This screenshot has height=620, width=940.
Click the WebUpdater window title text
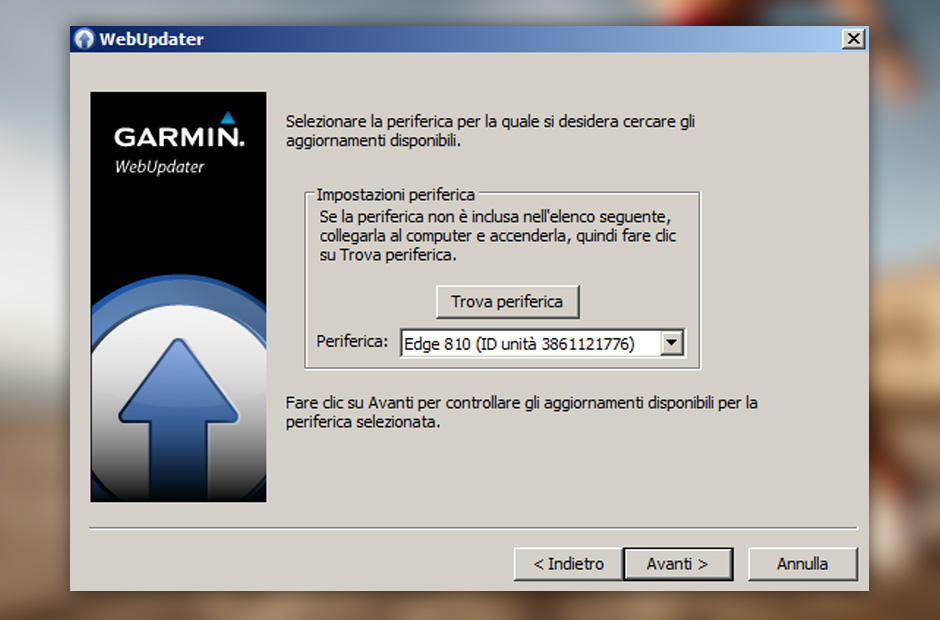tap(152, 40)
